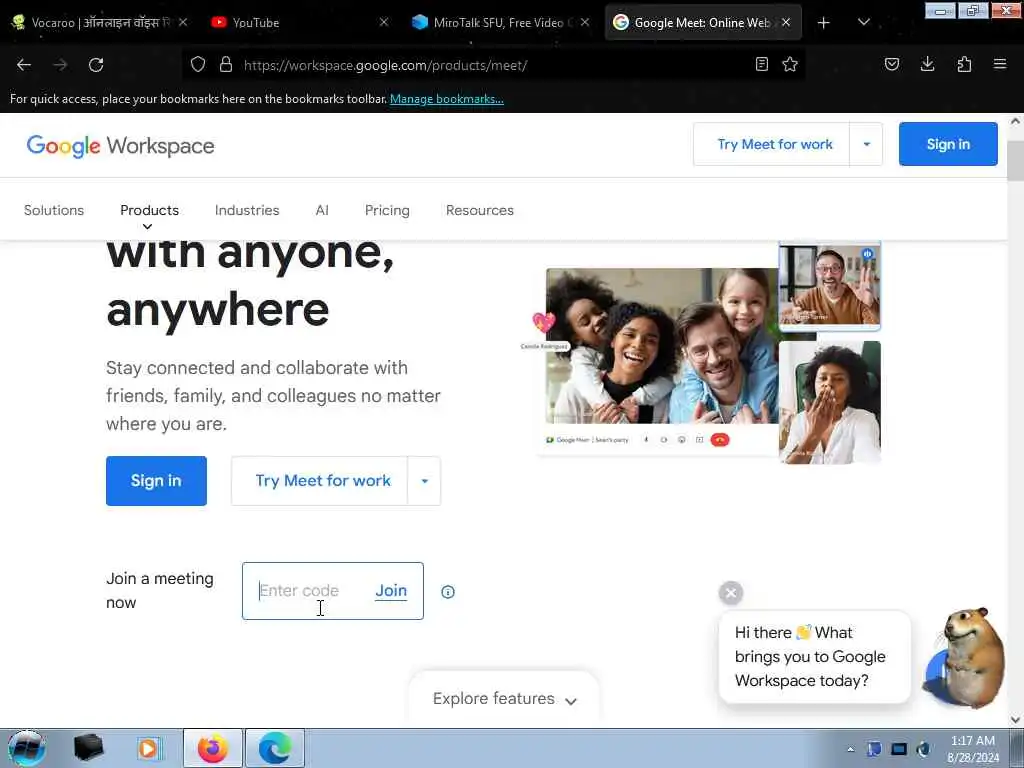This screenshot has width=1024, height=768.
Task: Click the Sign in button below the hero text
Action: (x=156, y=481)
